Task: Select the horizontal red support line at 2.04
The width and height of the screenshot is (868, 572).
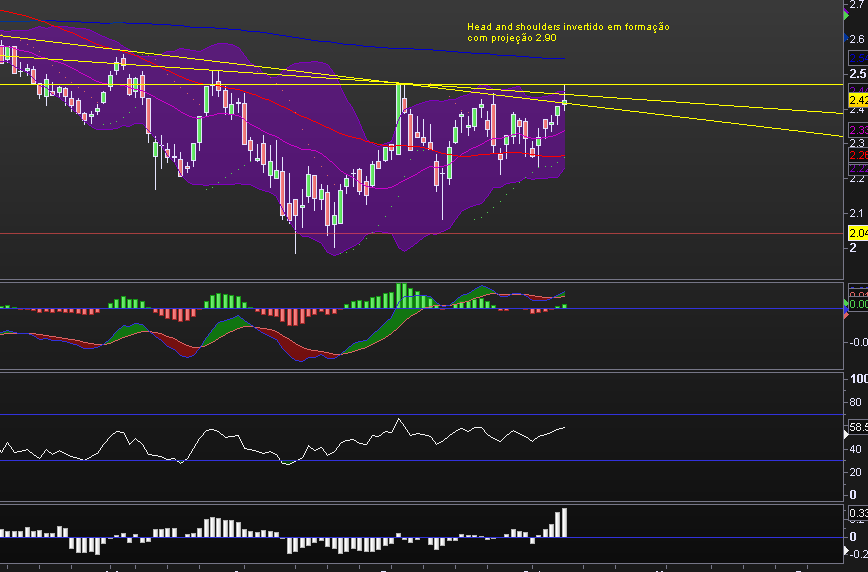Action: click(421, 234)
